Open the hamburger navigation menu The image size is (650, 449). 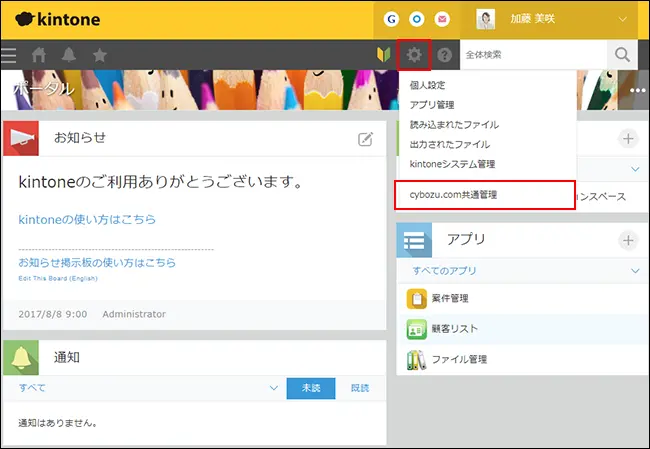pos(9,55)
